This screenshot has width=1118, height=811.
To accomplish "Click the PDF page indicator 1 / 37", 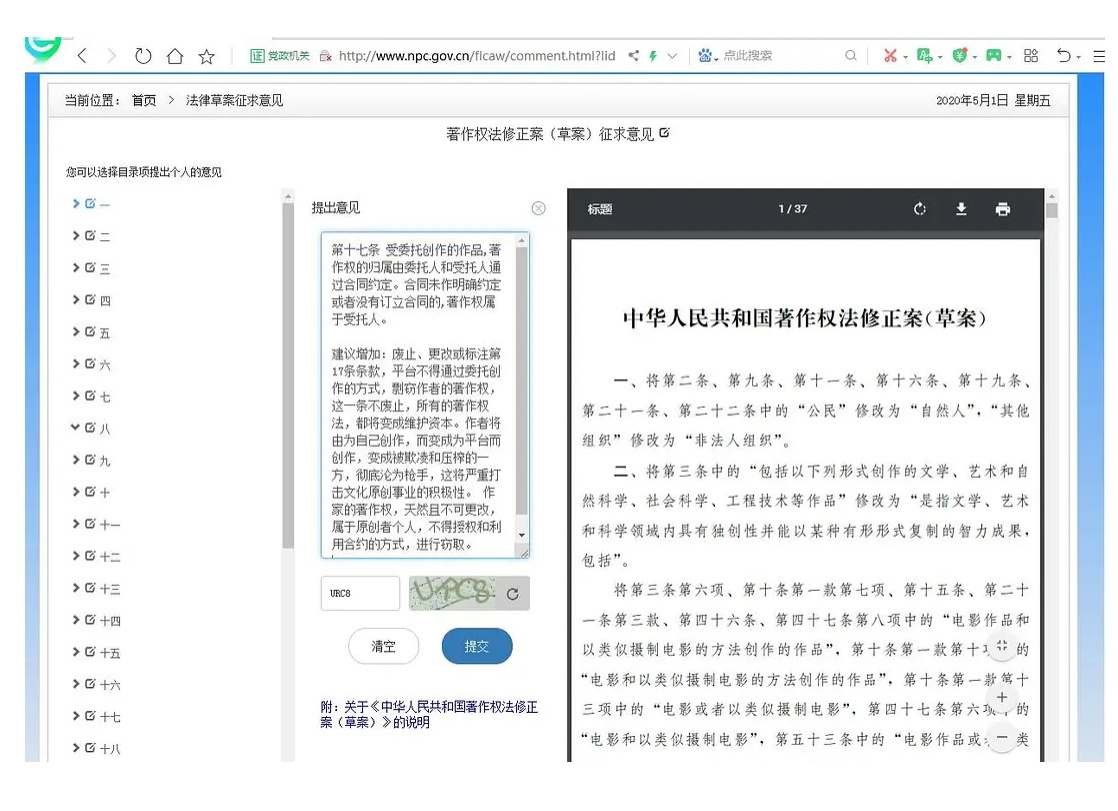I will (x=792, y=208).
